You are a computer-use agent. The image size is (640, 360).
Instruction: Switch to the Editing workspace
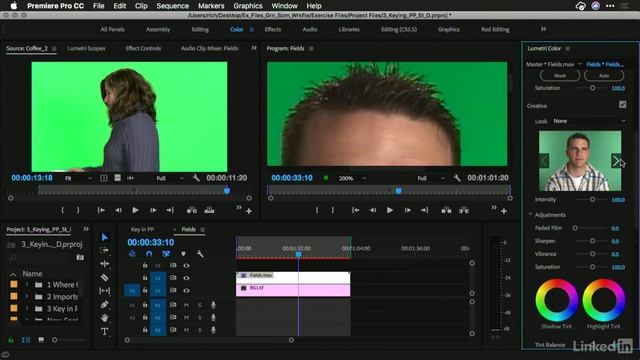click(x=200, y=29)
